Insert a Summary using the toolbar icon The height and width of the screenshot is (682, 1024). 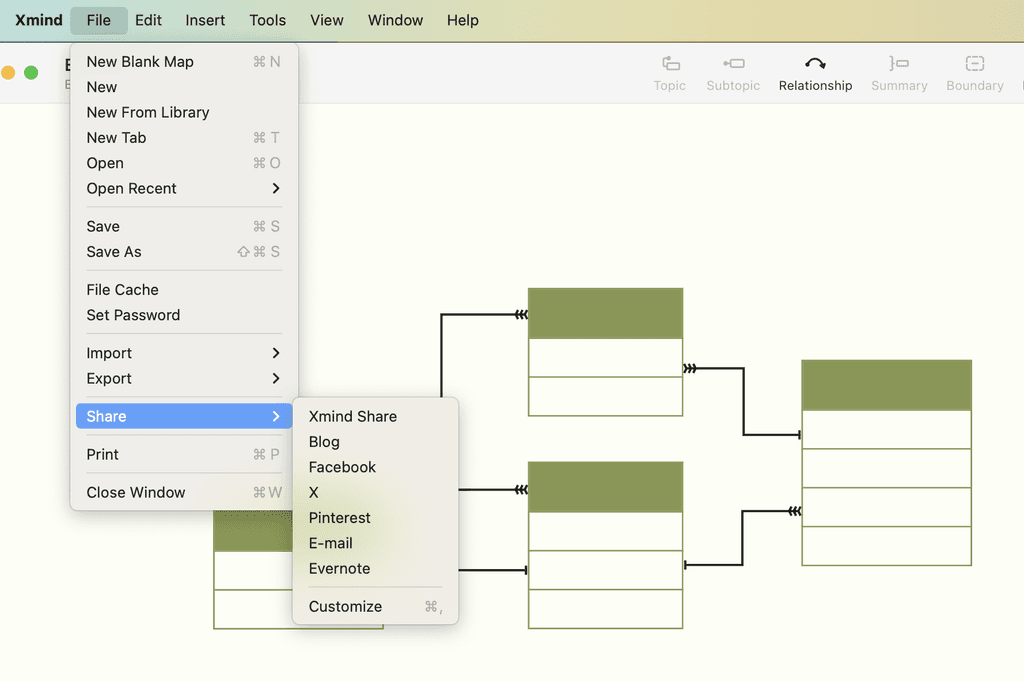(898, 72)
